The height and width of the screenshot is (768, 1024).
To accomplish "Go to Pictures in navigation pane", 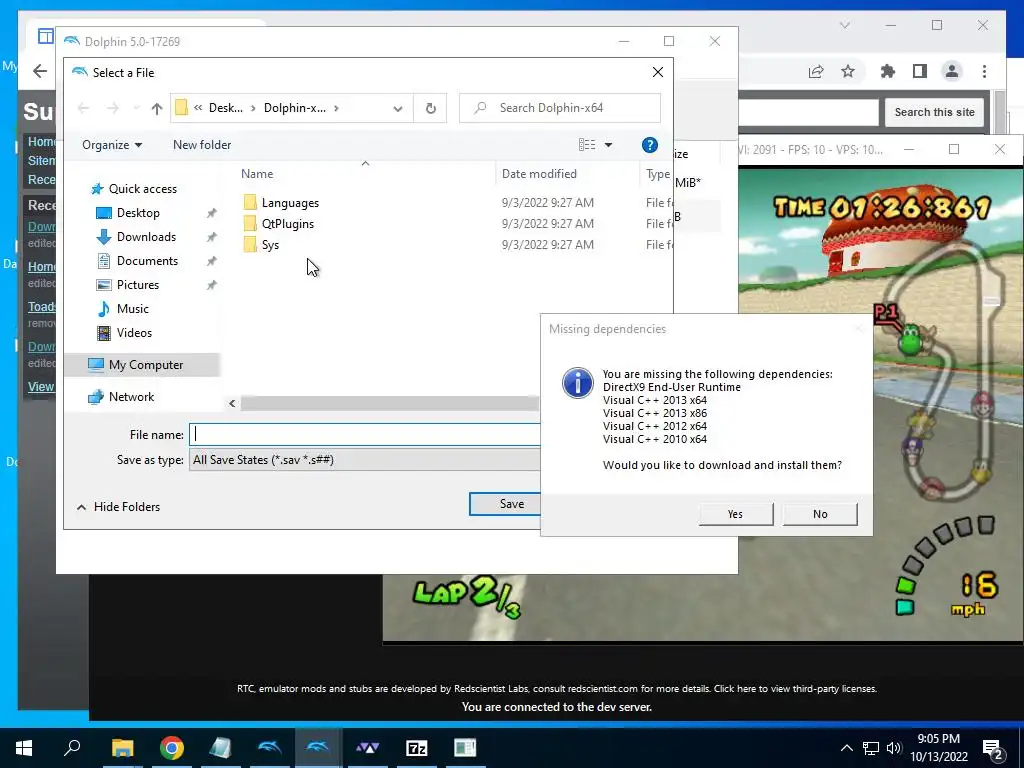I will [x=138, y=285].
